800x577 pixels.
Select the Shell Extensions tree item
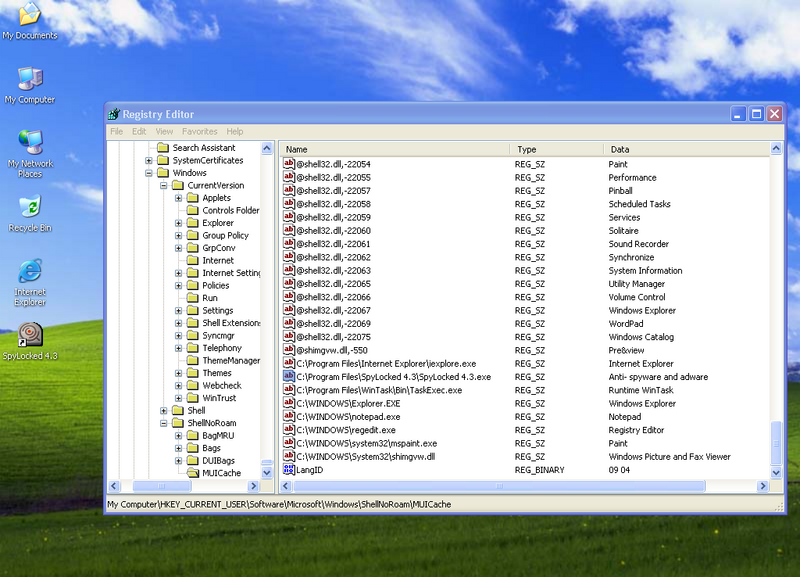coord(231,323)
